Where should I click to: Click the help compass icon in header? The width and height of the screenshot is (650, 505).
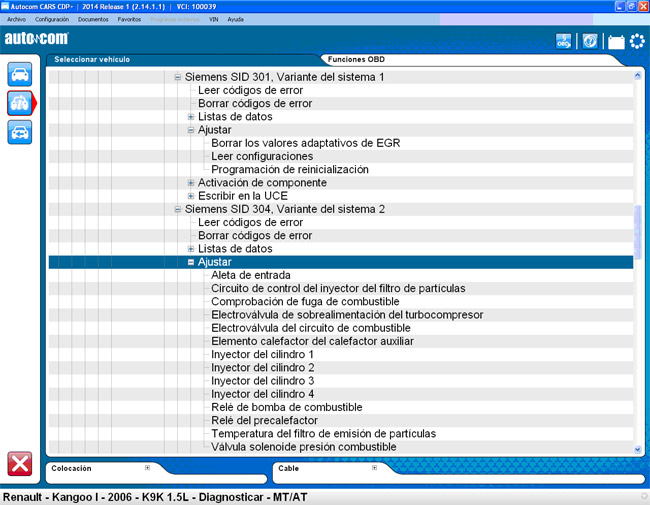[x=590, y=41]
